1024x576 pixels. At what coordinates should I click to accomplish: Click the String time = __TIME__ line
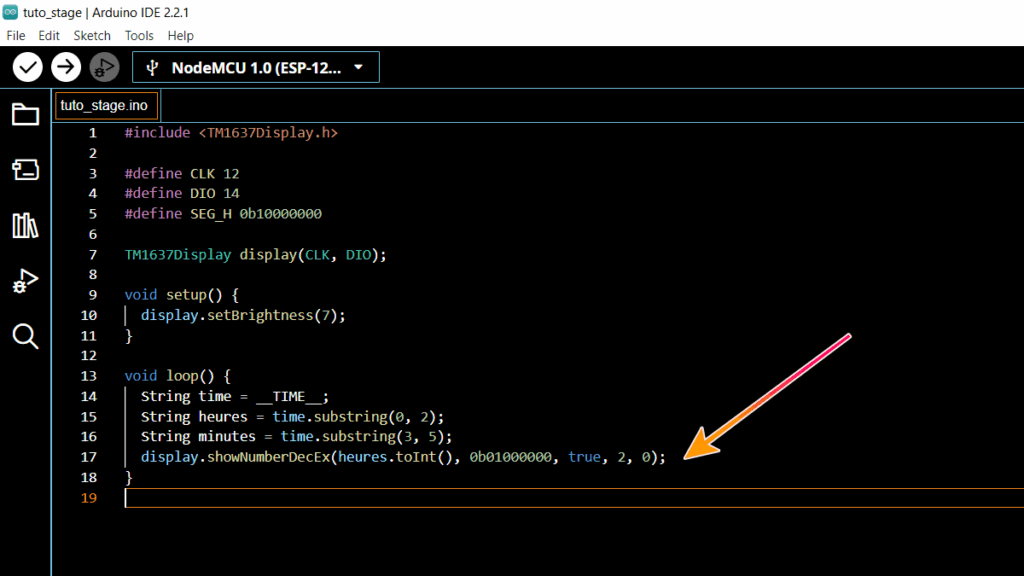[x=235, y=396]
